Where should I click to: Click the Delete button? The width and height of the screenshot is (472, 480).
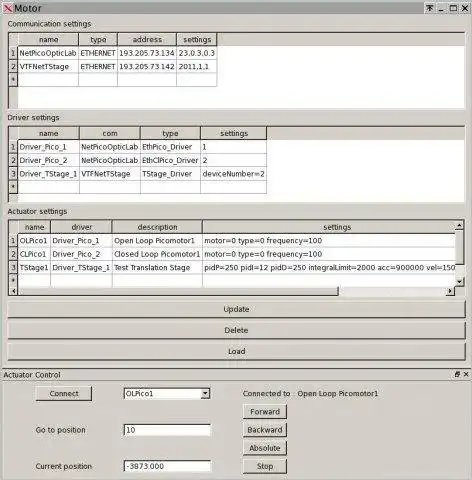click(x=236, y=330)
